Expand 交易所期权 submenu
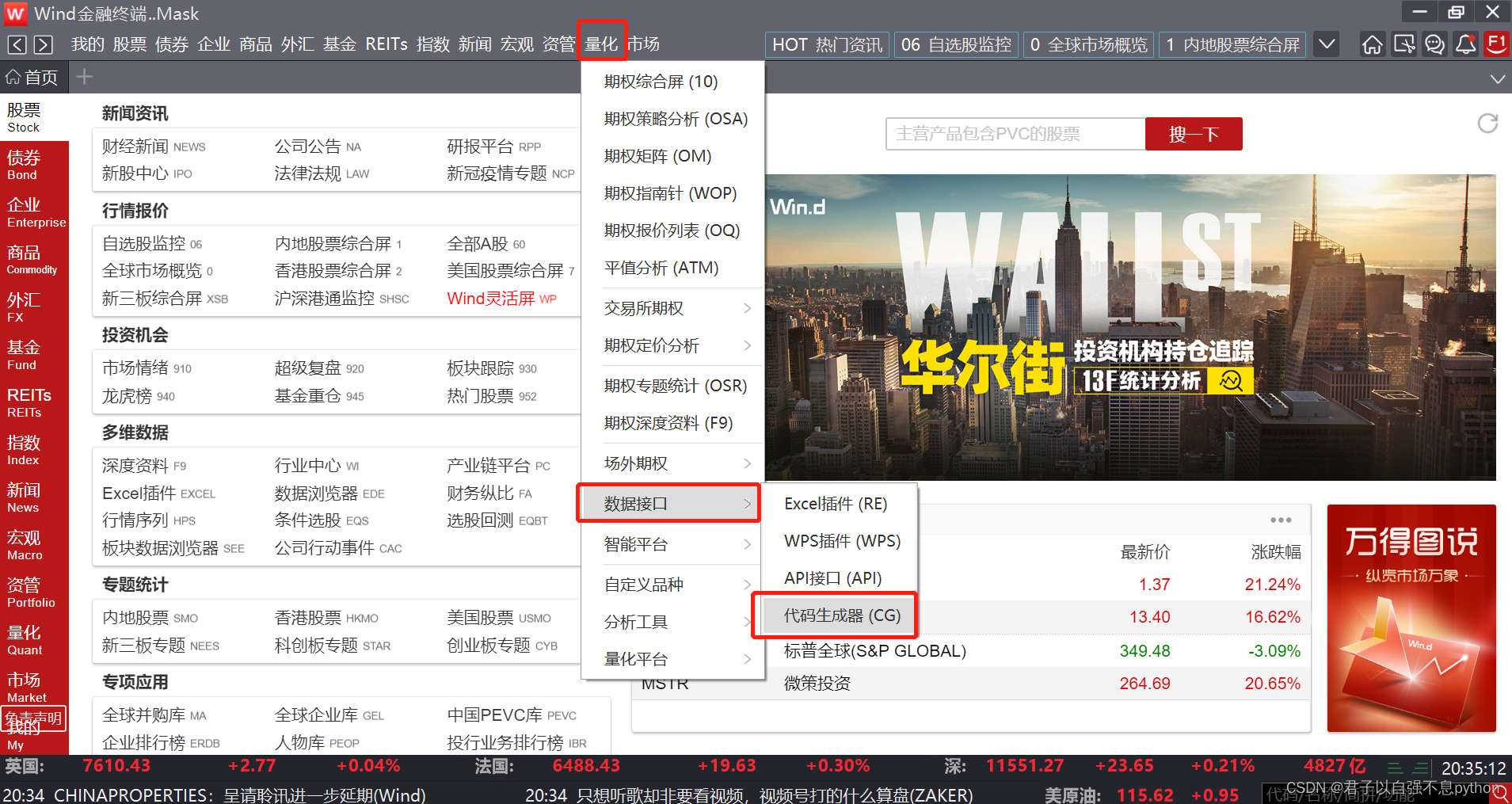Viewport: 1512px width, 804px height. (x=672, y=308)
